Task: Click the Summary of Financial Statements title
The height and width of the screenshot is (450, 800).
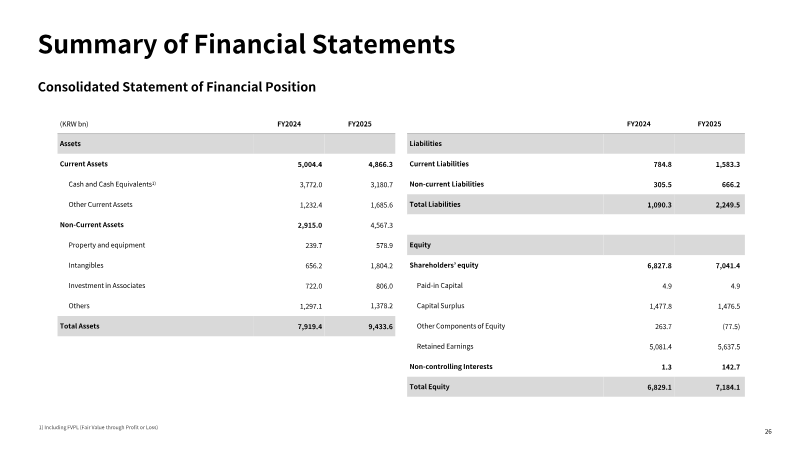Action: point(246,44)
